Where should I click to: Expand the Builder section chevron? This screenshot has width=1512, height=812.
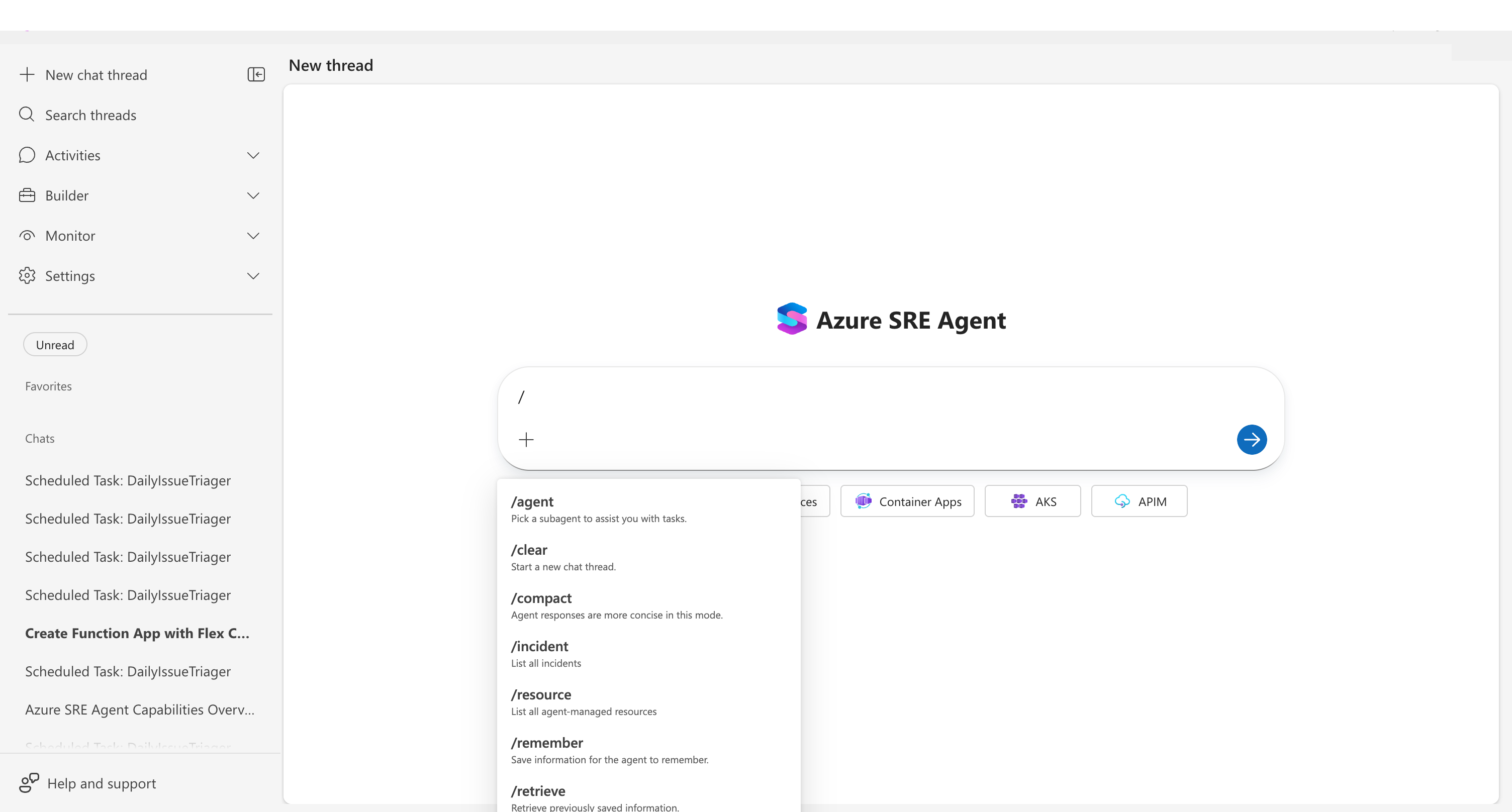[x=253, y=196]
